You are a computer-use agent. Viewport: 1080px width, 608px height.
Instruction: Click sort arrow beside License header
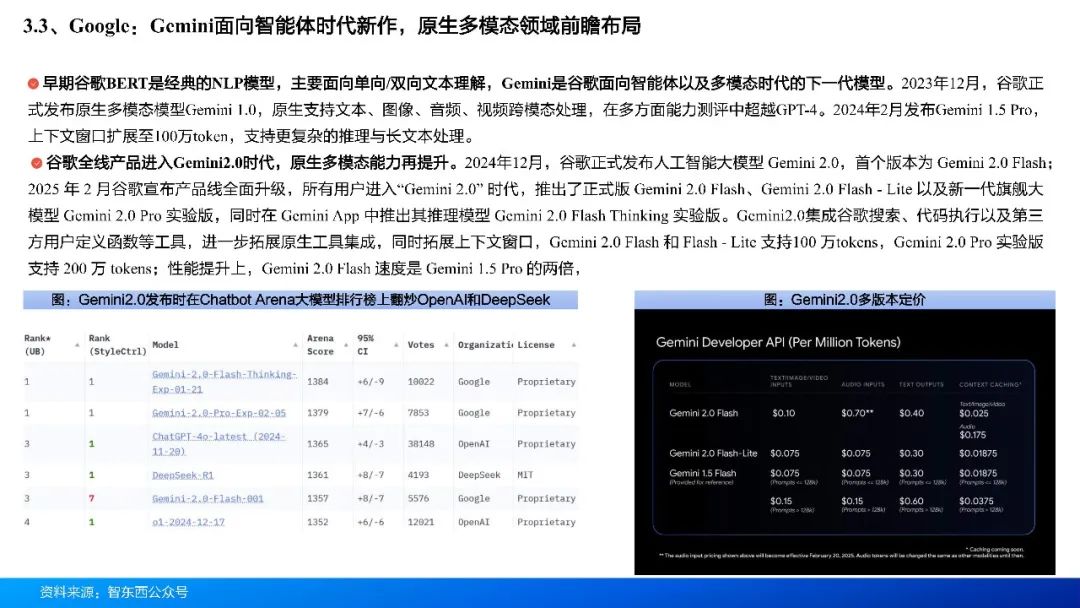tap(574, 345)
